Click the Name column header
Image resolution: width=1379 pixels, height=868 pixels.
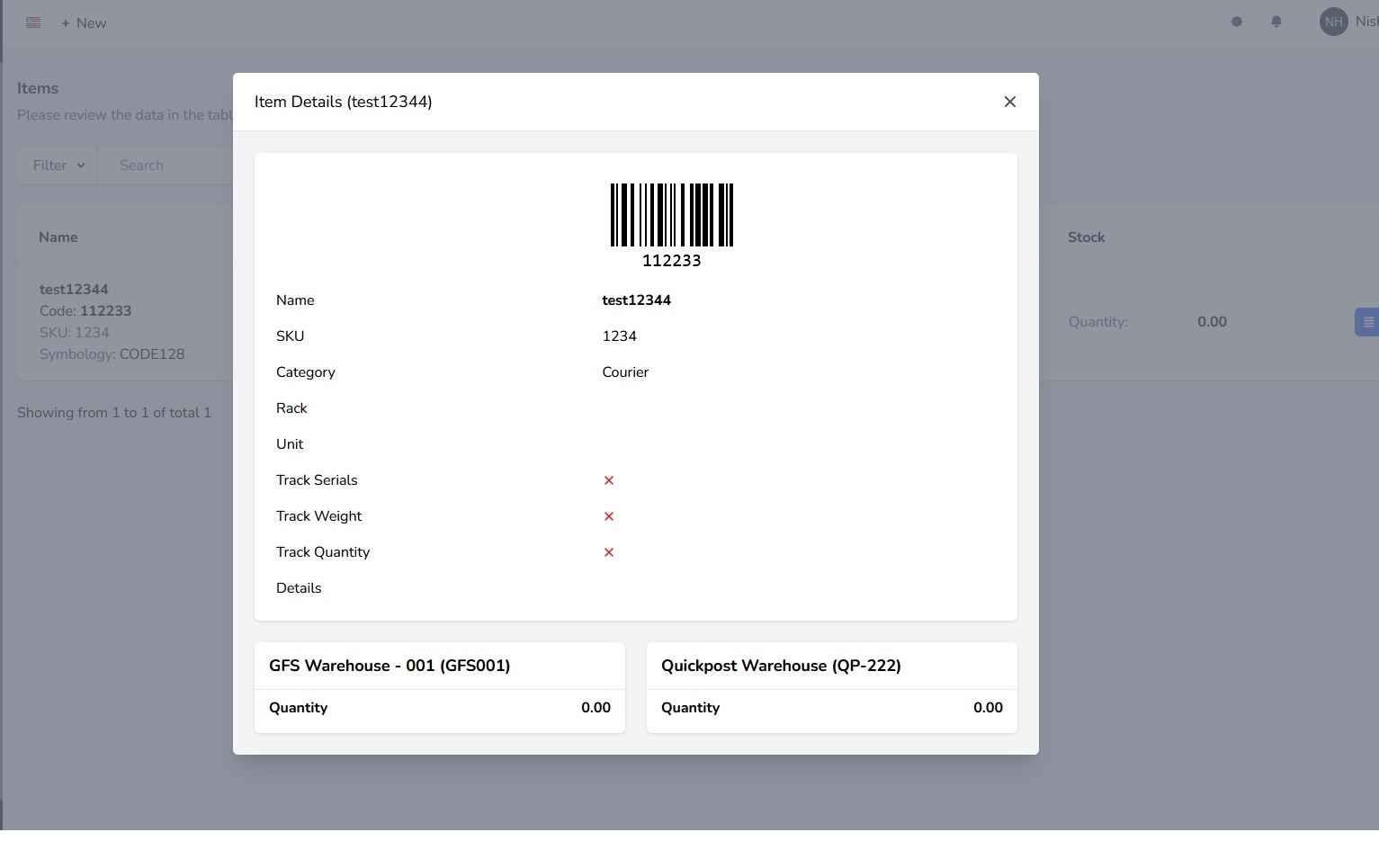58,237
